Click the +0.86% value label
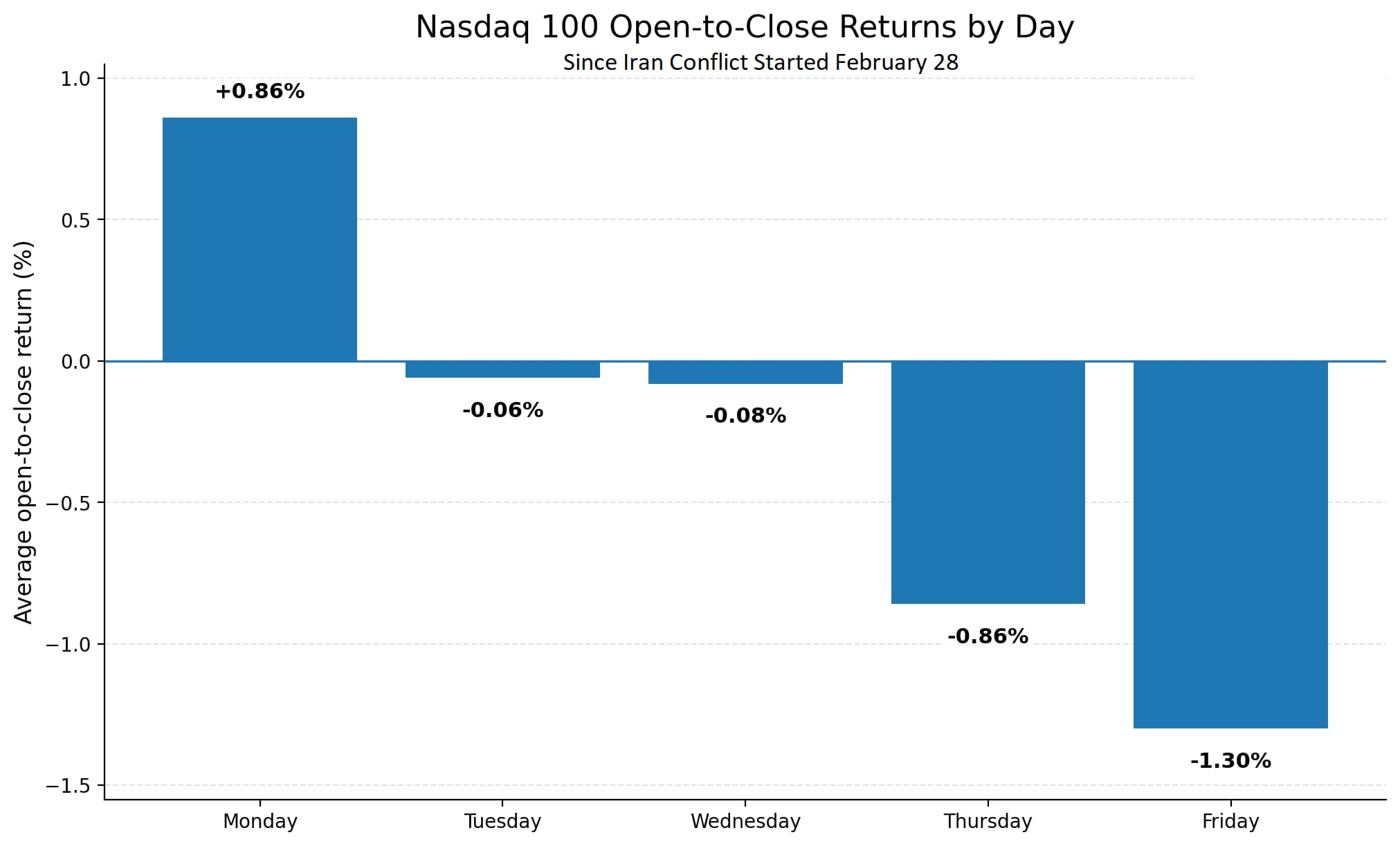Screen dimensions: 1400x846 coord(260,91)
